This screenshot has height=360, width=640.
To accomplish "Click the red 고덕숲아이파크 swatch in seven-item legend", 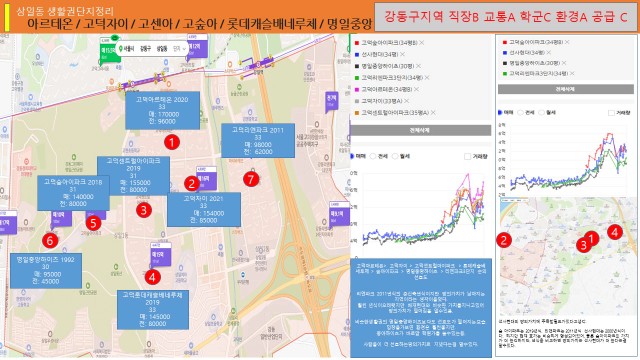I will click(357, 43).
